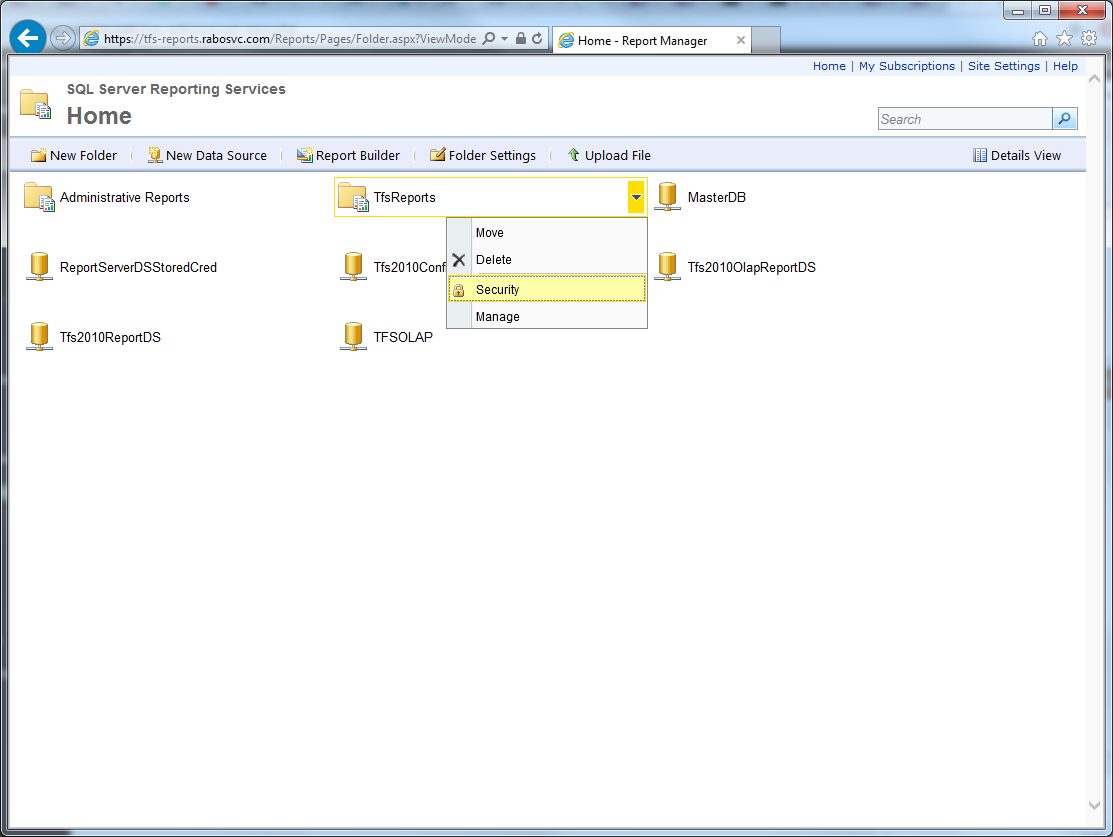Click the ReportServerDSStoredCred data source icon
This screenshot has height=837, width=1113.
(x=39, y=267)
